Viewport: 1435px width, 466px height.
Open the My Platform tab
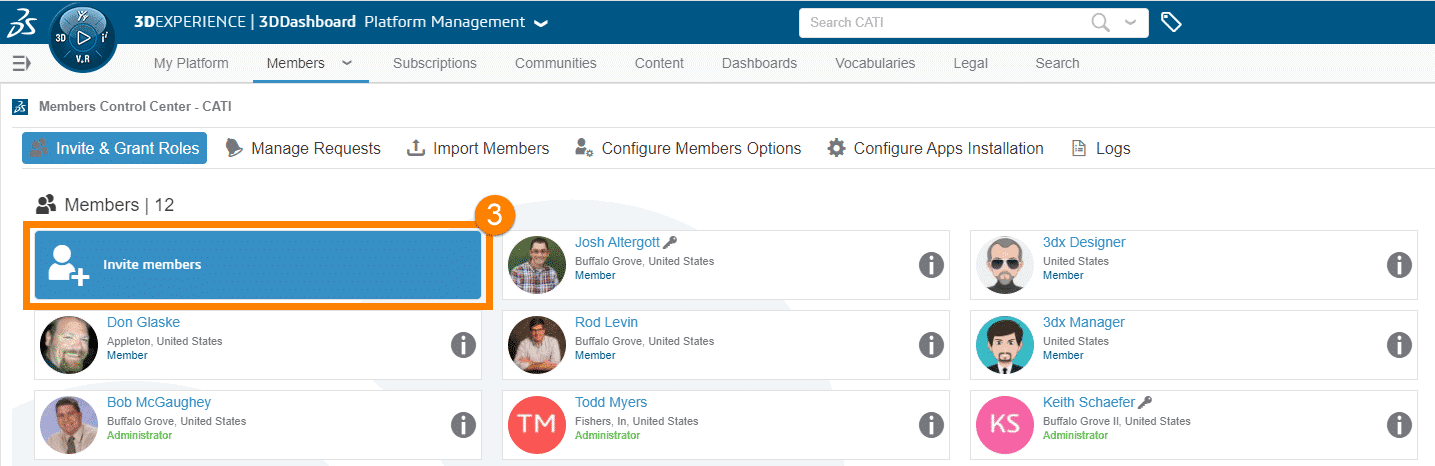pos(191,63)
